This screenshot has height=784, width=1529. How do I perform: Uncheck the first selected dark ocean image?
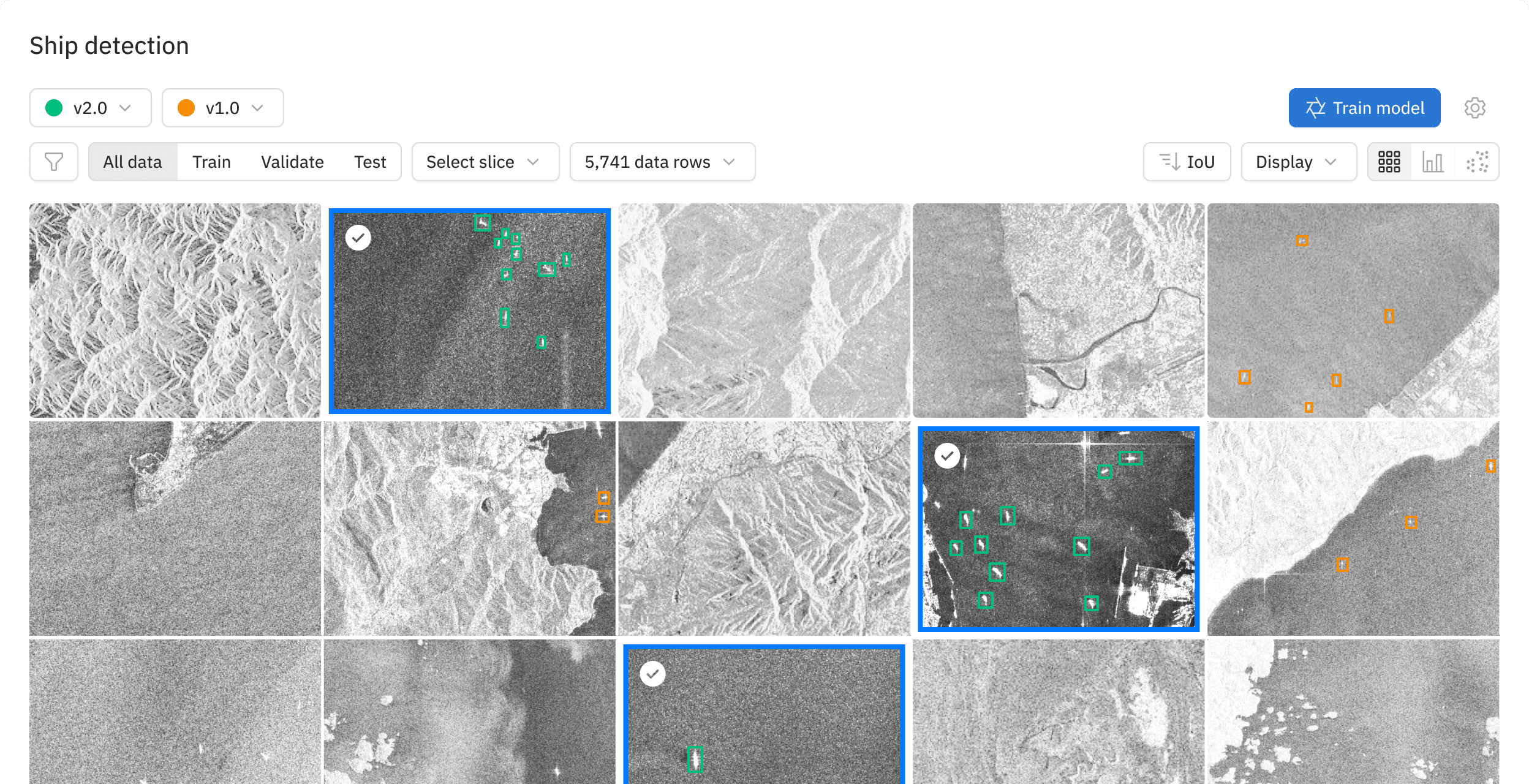[x=358, y=238]
